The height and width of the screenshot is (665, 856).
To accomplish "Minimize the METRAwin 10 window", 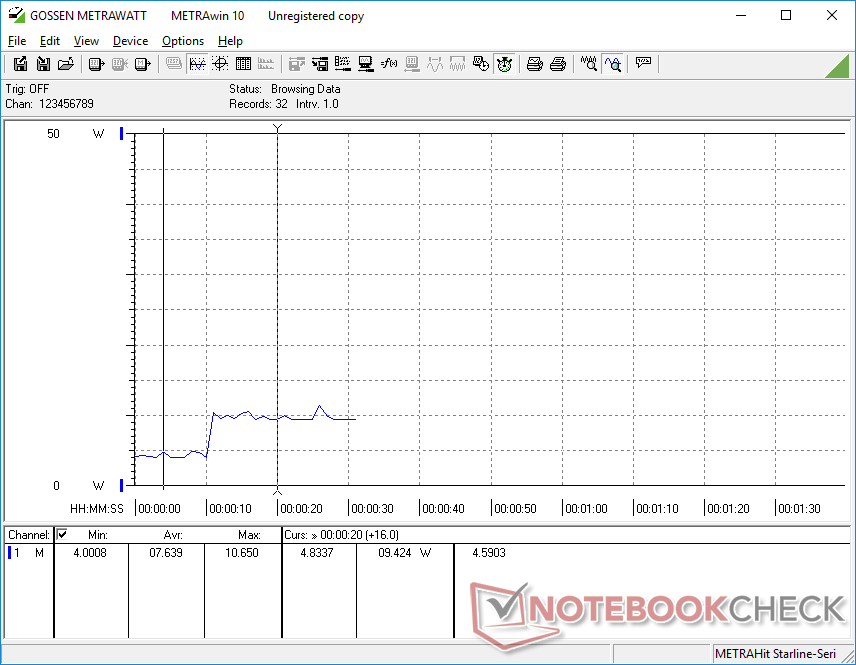I will (x=741, y=15).
